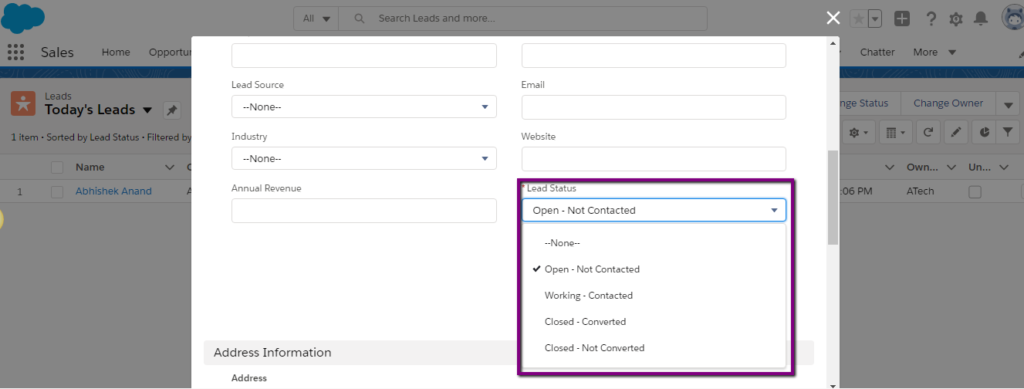Click the Website input field
Image resolution: width=1024 pixels, height=389 pixels.
click(654, 159)
